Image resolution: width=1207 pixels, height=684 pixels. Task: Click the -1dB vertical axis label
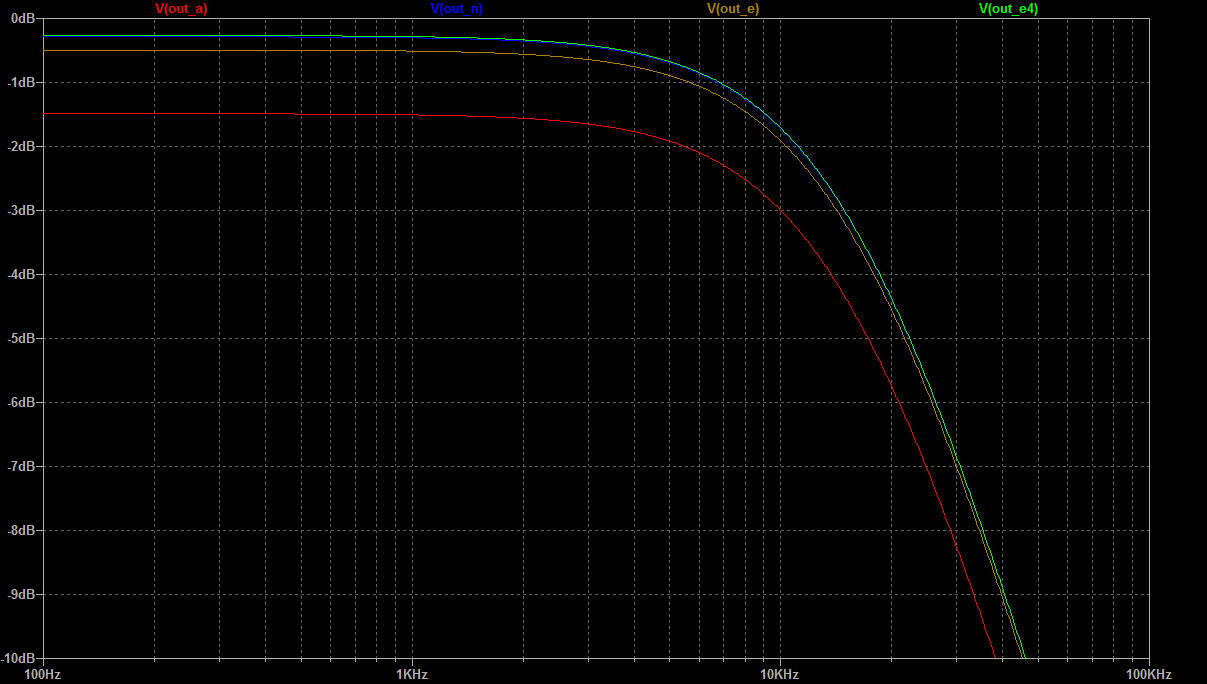19,82
